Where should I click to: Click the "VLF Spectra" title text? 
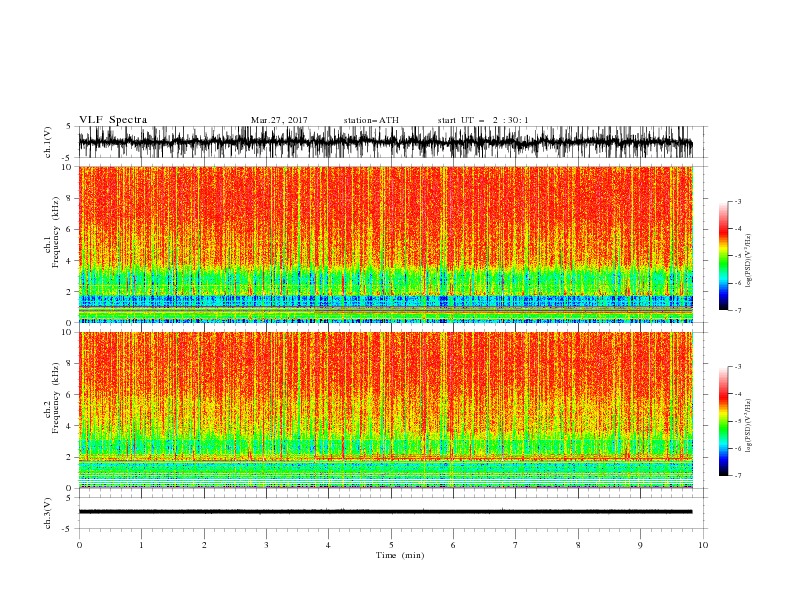113,120
